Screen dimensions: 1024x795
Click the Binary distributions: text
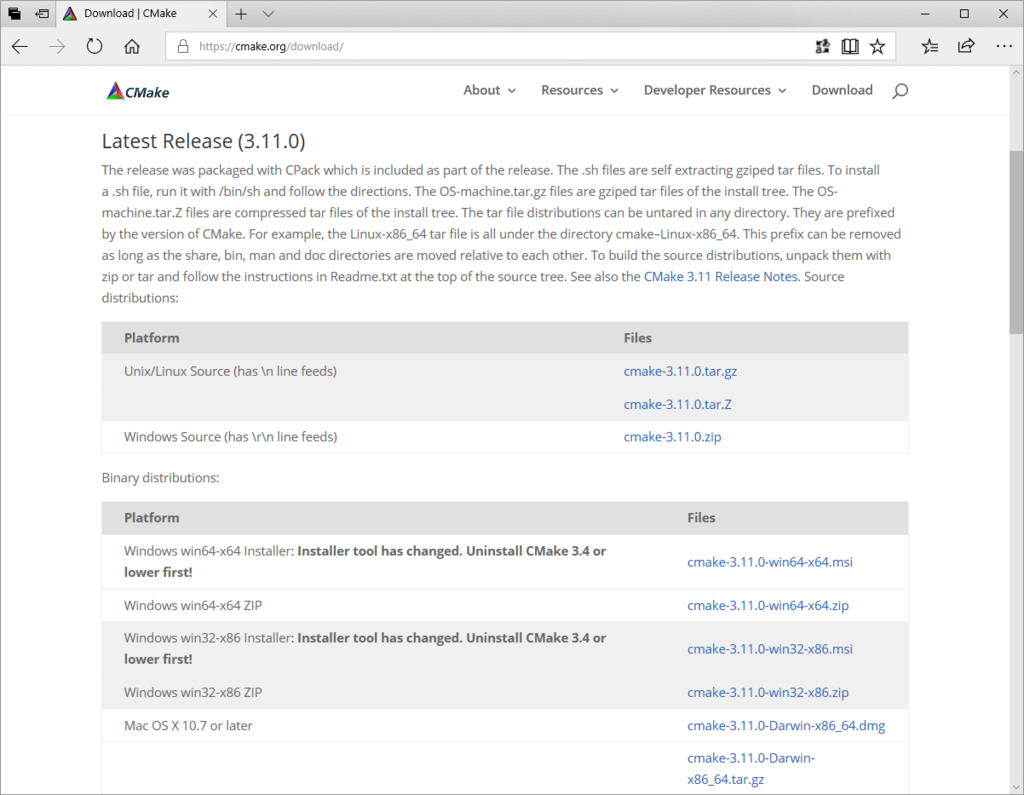tap(160, 478)
